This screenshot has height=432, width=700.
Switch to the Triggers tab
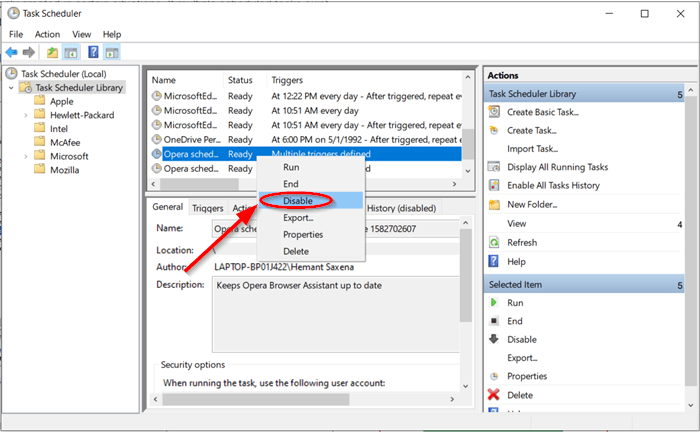coord(208,208)
